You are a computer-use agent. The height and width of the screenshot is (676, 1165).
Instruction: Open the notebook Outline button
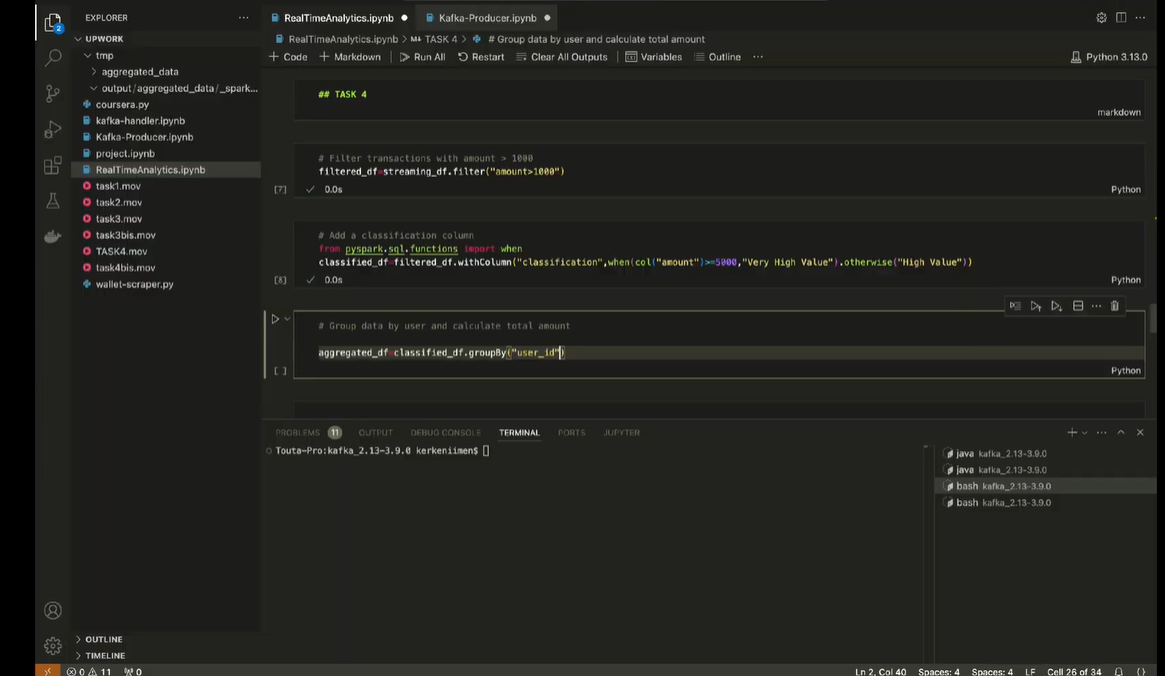(x=717, y=57)
